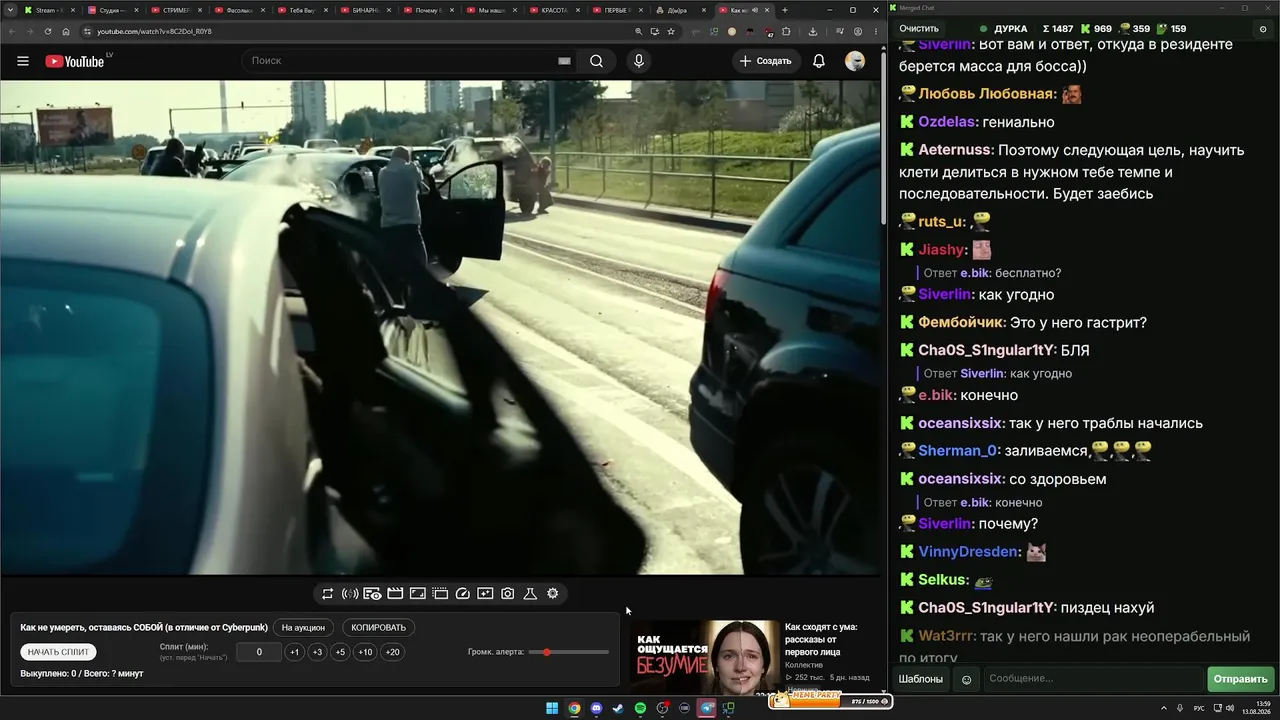Open the YouTube account avatar menu
The height and width of the screenshot is (720, 1280).
pos(855,61)
